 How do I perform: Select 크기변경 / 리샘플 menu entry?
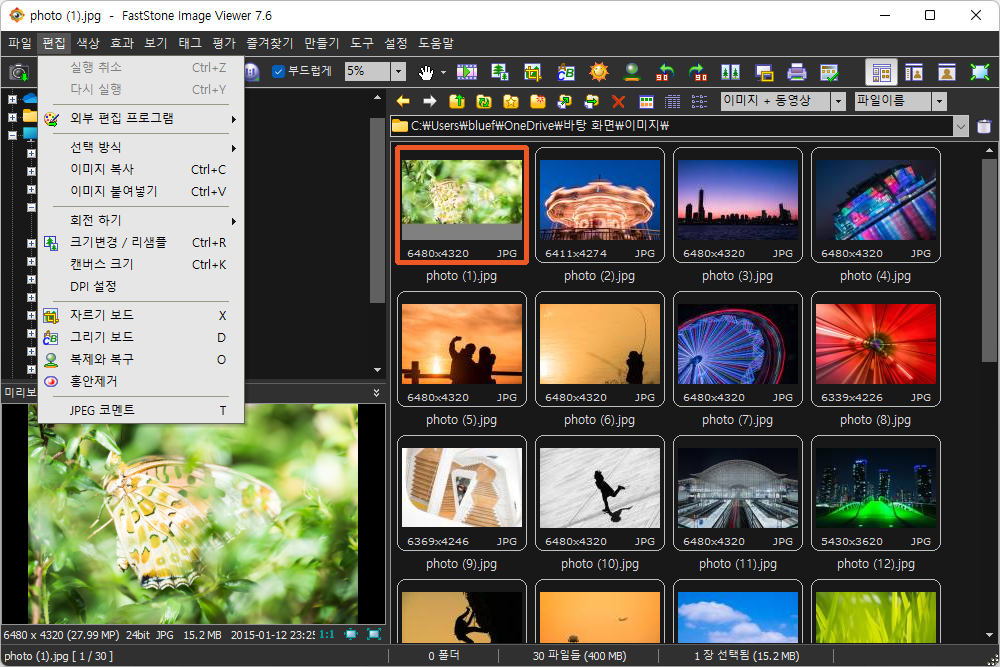coord(141,242)
